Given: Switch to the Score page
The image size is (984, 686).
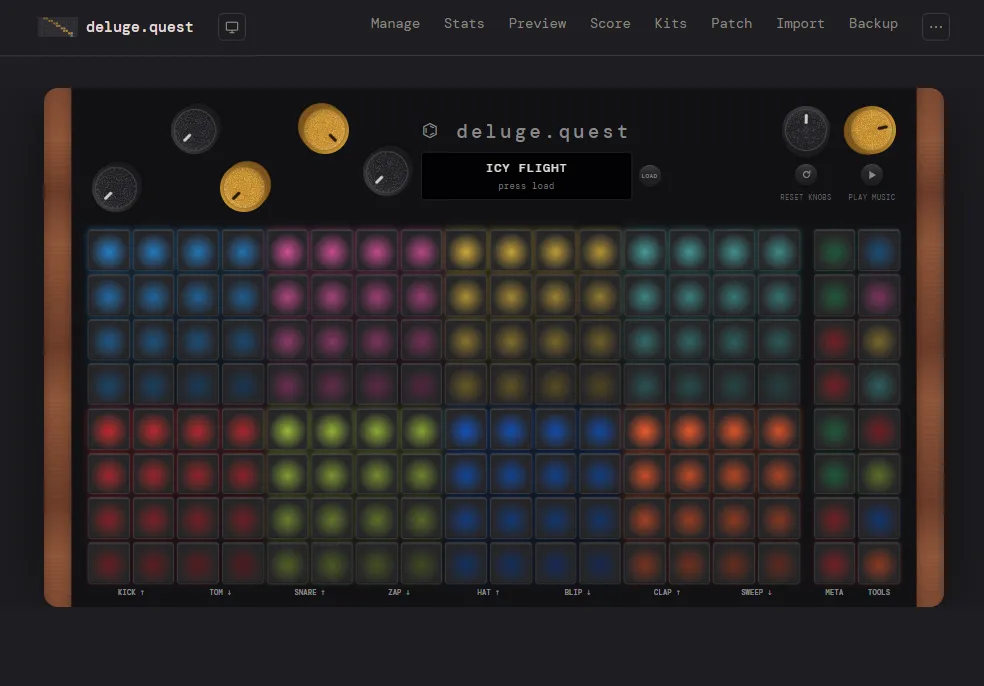Looking at the screenshot, I should point(610,23).
